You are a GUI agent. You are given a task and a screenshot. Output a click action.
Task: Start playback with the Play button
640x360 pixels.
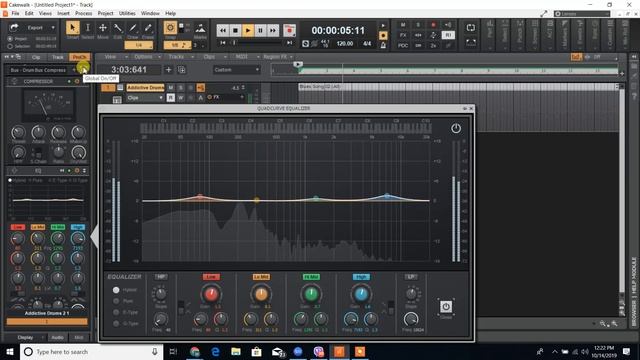click(x=248, y=30)
